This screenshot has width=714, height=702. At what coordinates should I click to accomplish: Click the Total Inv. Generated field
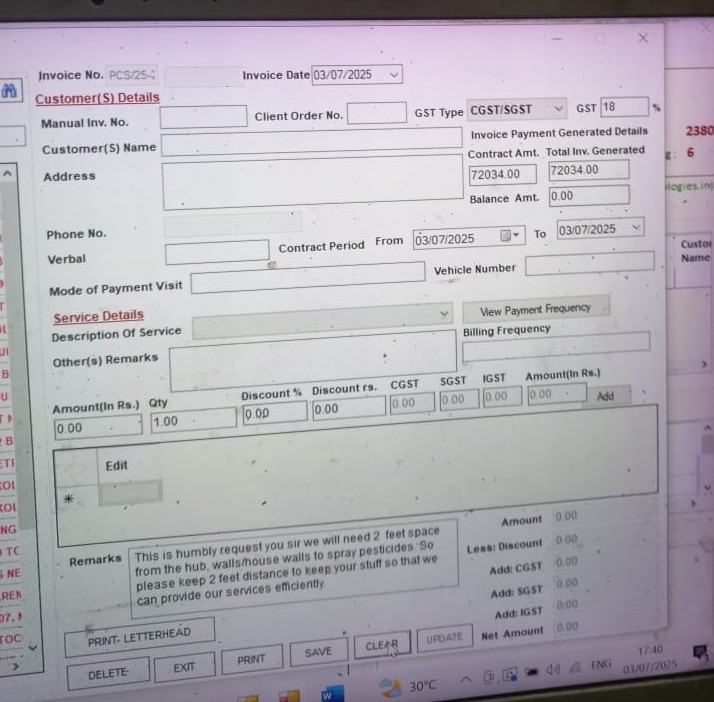click(x=589, y=171)
